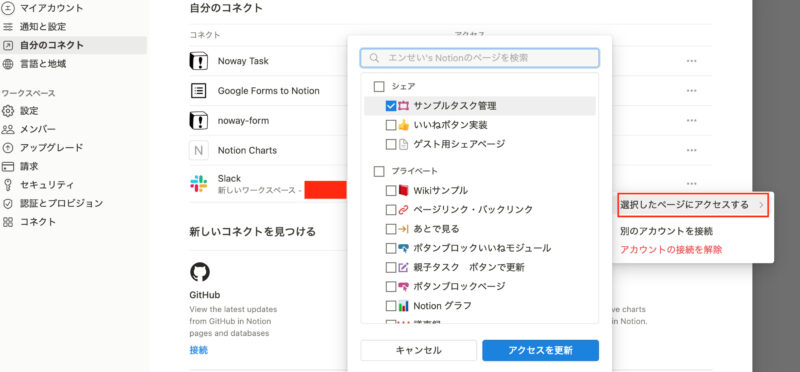Image resolution: width=800 pixels, height=372 pixels.
Task: Click the link icon of ページリンク・バックリンク
Action: click(404, 210)
